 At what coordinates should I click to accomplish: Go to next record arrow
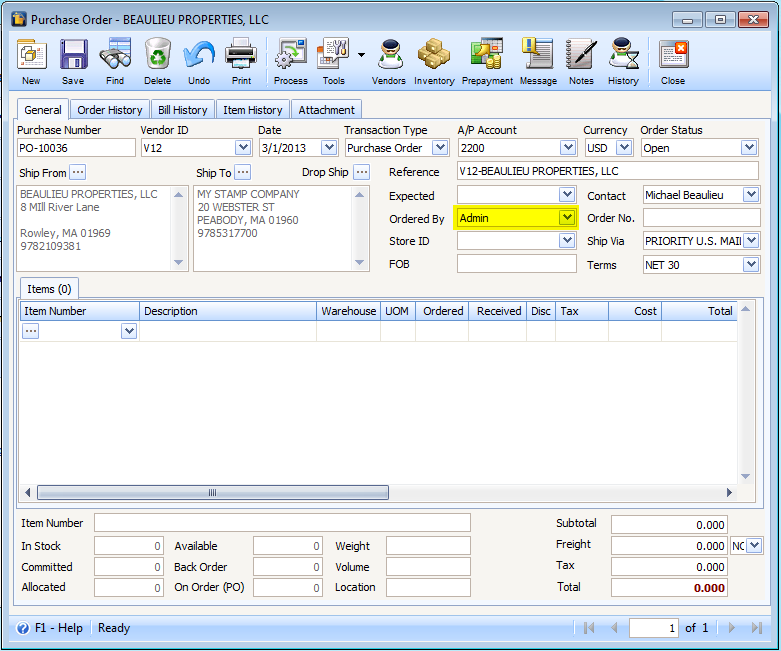tap(732, 628)
